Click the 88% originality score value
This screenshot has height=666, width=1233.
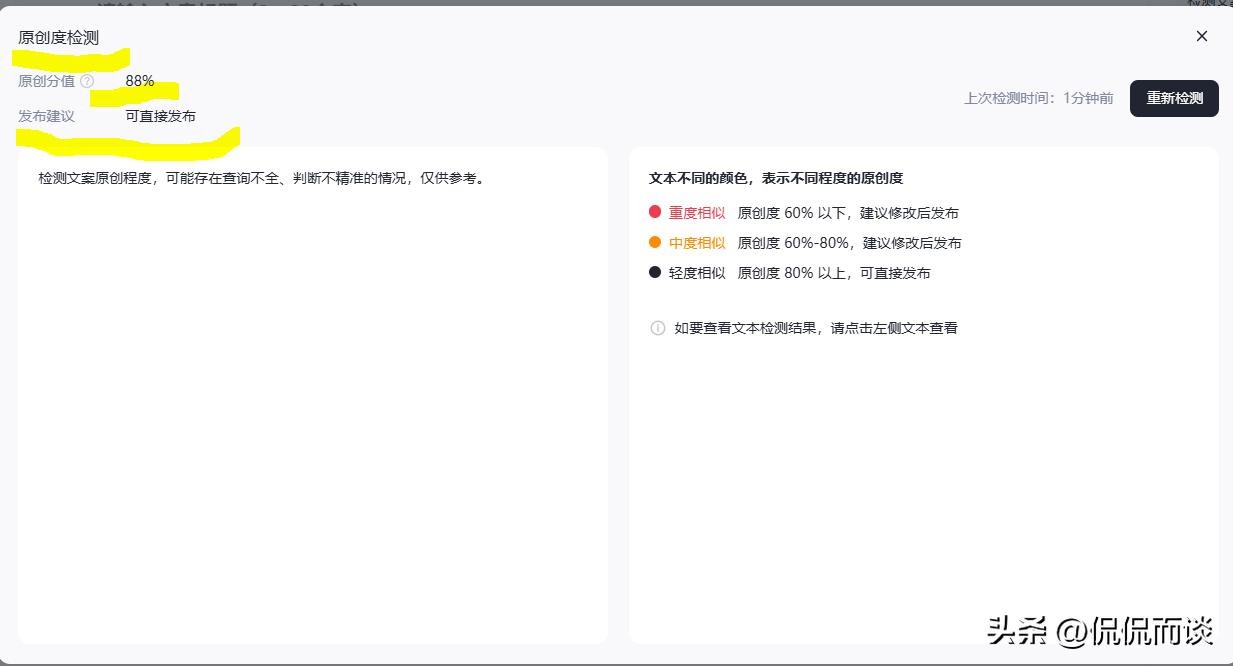pyautogui.click(x=140, y=81)
